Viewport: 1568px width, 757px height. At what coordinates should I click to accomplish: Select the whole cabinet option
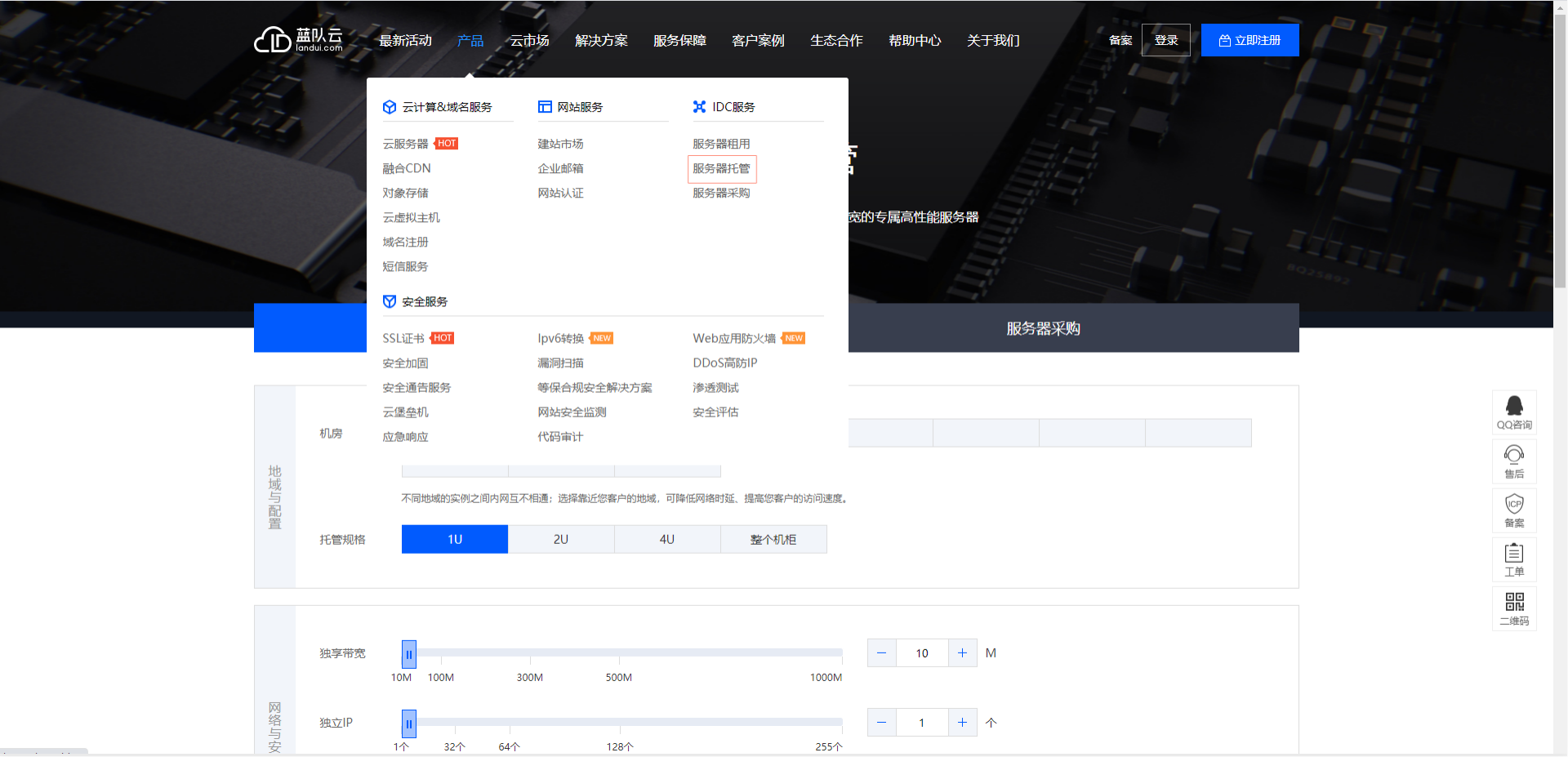point(773,539)
